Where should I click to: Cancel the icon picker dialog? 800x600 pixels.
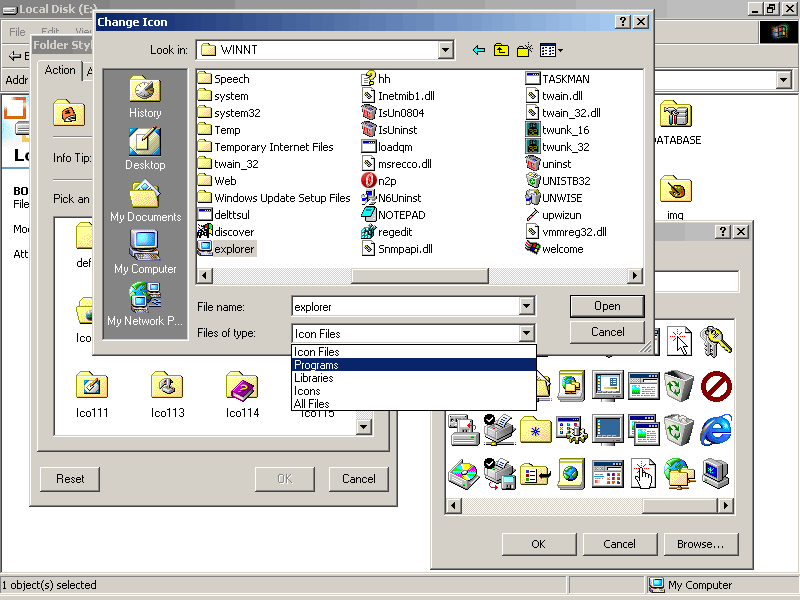tap(619, 544)
